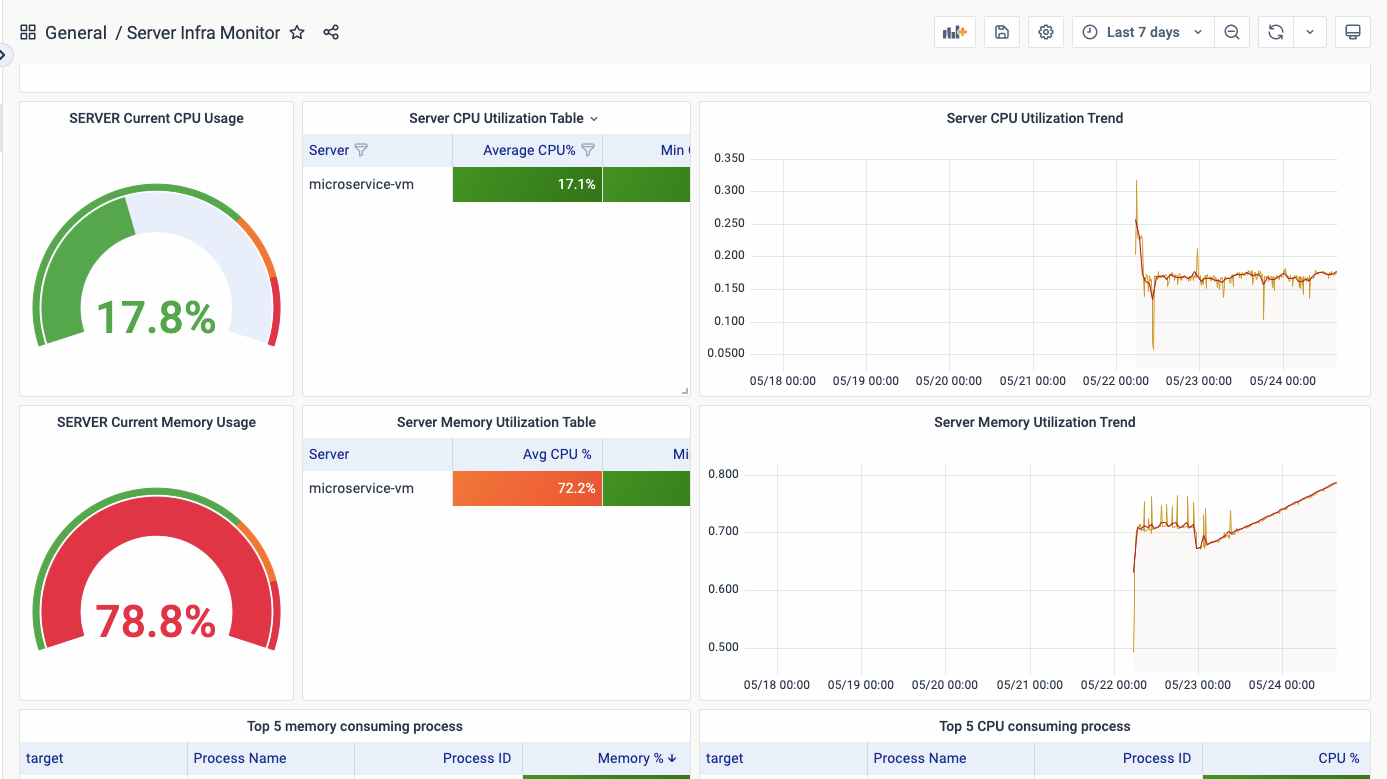Click the dashboards grid icon beside General
Viewport: 1387px width, 779px height.
click(28, 32)
